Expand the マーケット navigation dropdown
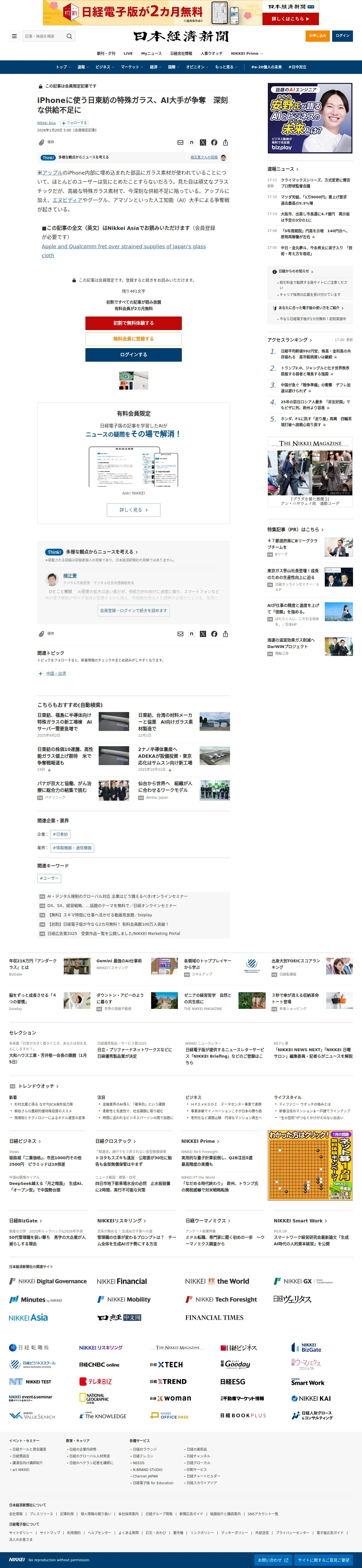 pyautogui.click(x=131, y=67)
